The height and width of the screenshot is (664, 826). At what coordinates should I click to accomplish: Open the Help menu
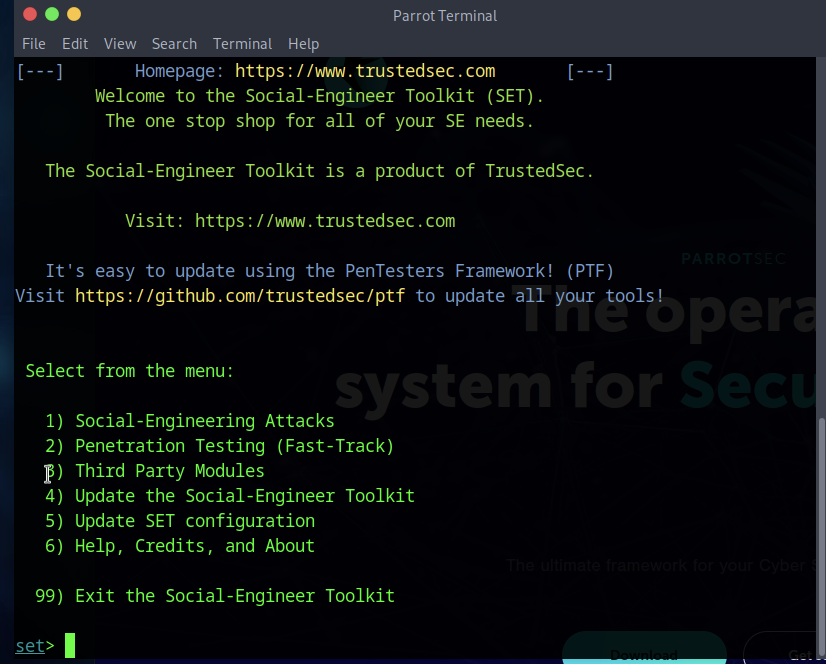point(303,44)
